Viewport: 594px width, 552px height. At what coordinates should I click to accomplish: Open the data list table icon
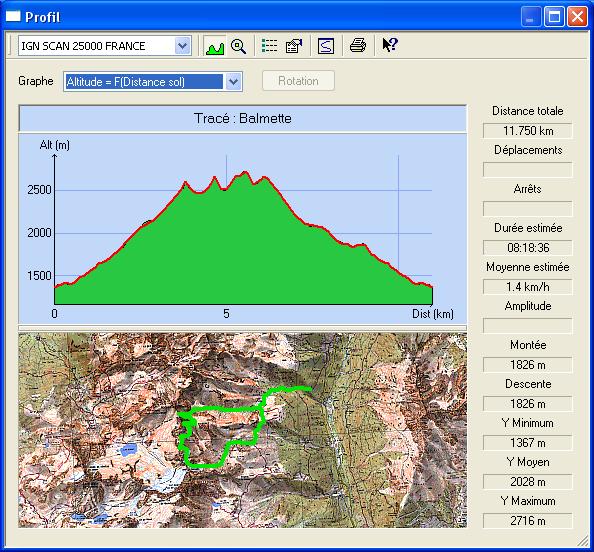click(x=269, y=46)
